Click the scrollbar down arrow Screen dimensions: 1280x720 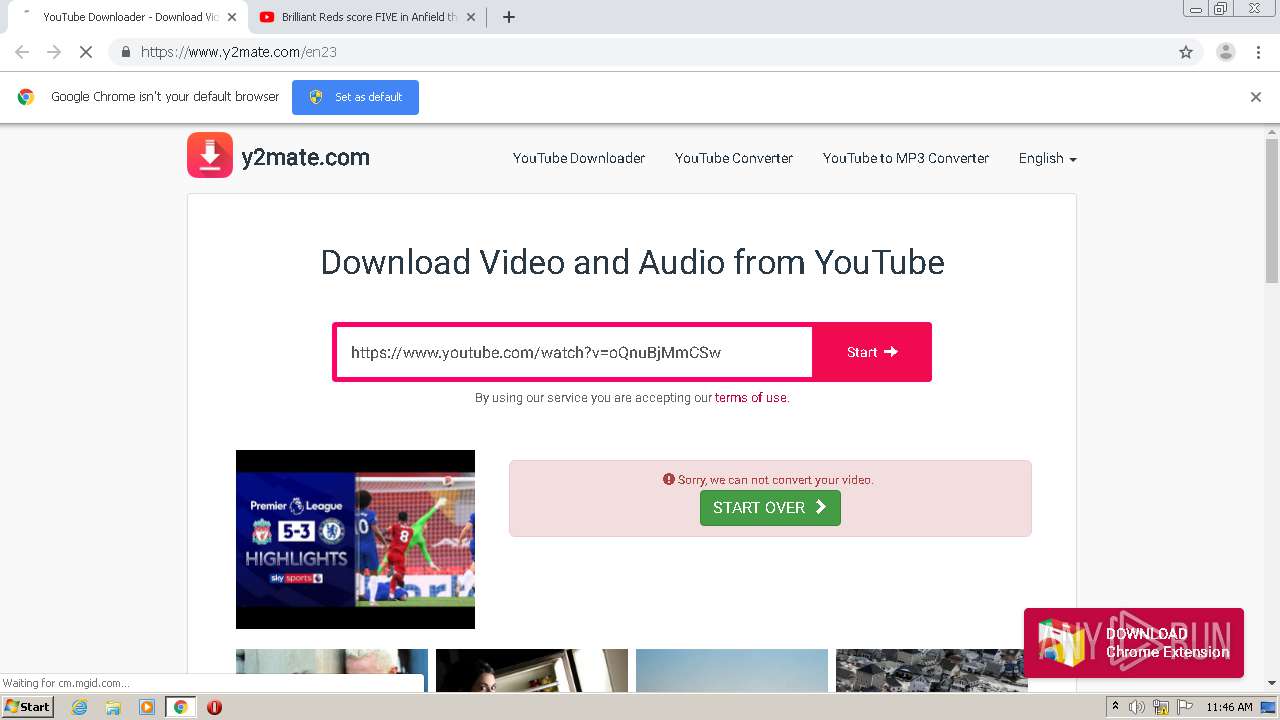click(x=1272, y=684)
